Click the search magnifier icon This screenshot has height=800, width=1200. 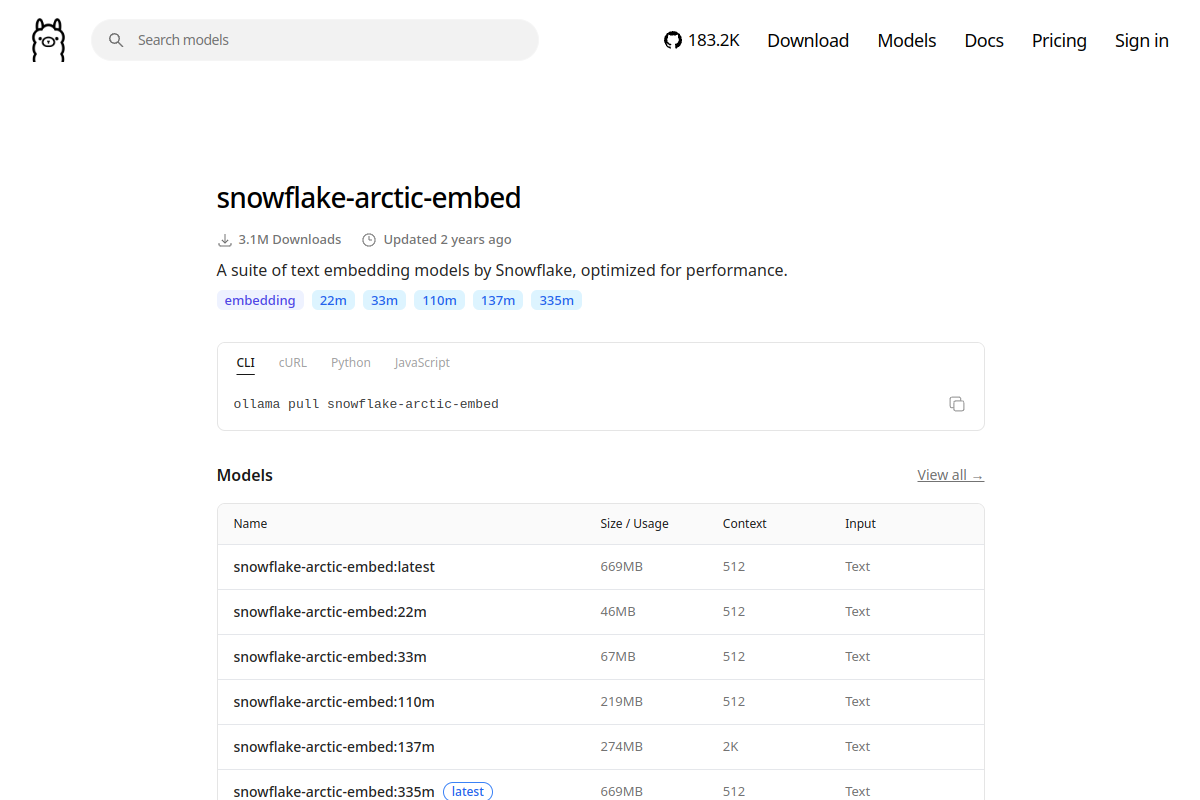116,40
